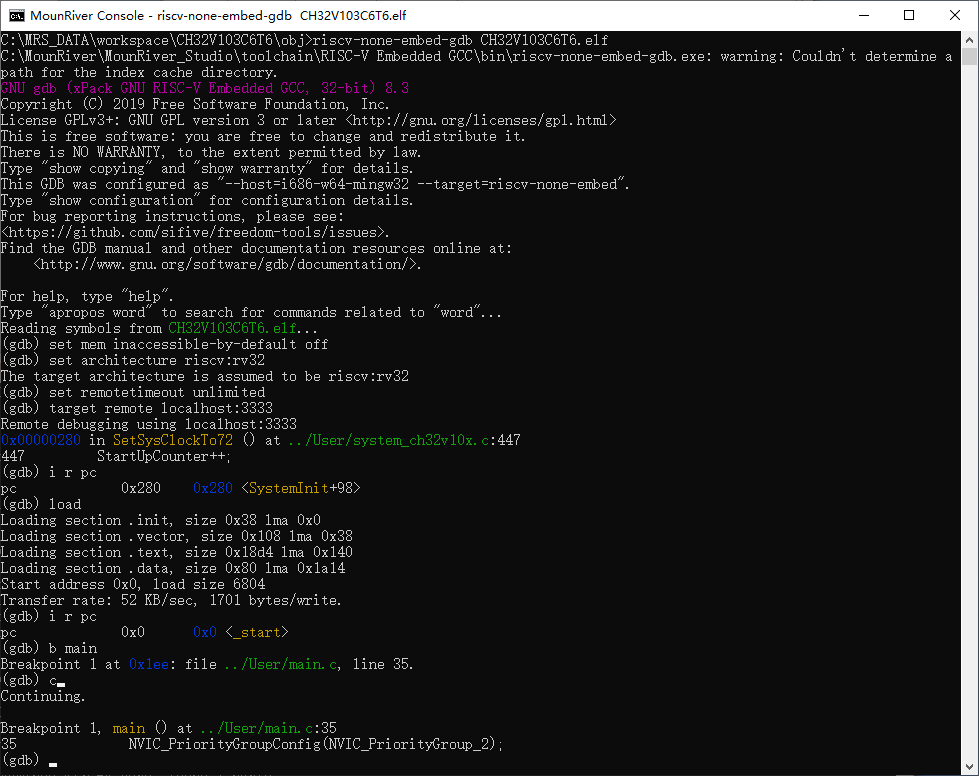Click the 'For help, type "help".' line
The width and height of the screenshot is (979, 776).
pos(87,297)
